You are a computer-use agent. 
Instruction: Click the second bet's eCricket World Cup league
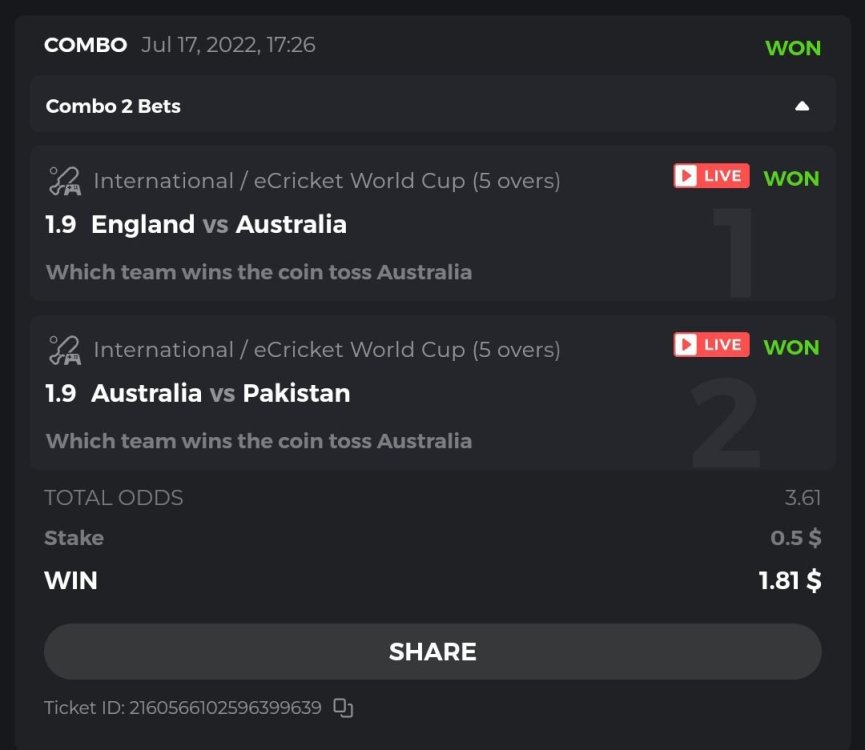click(x=326, y=350)
